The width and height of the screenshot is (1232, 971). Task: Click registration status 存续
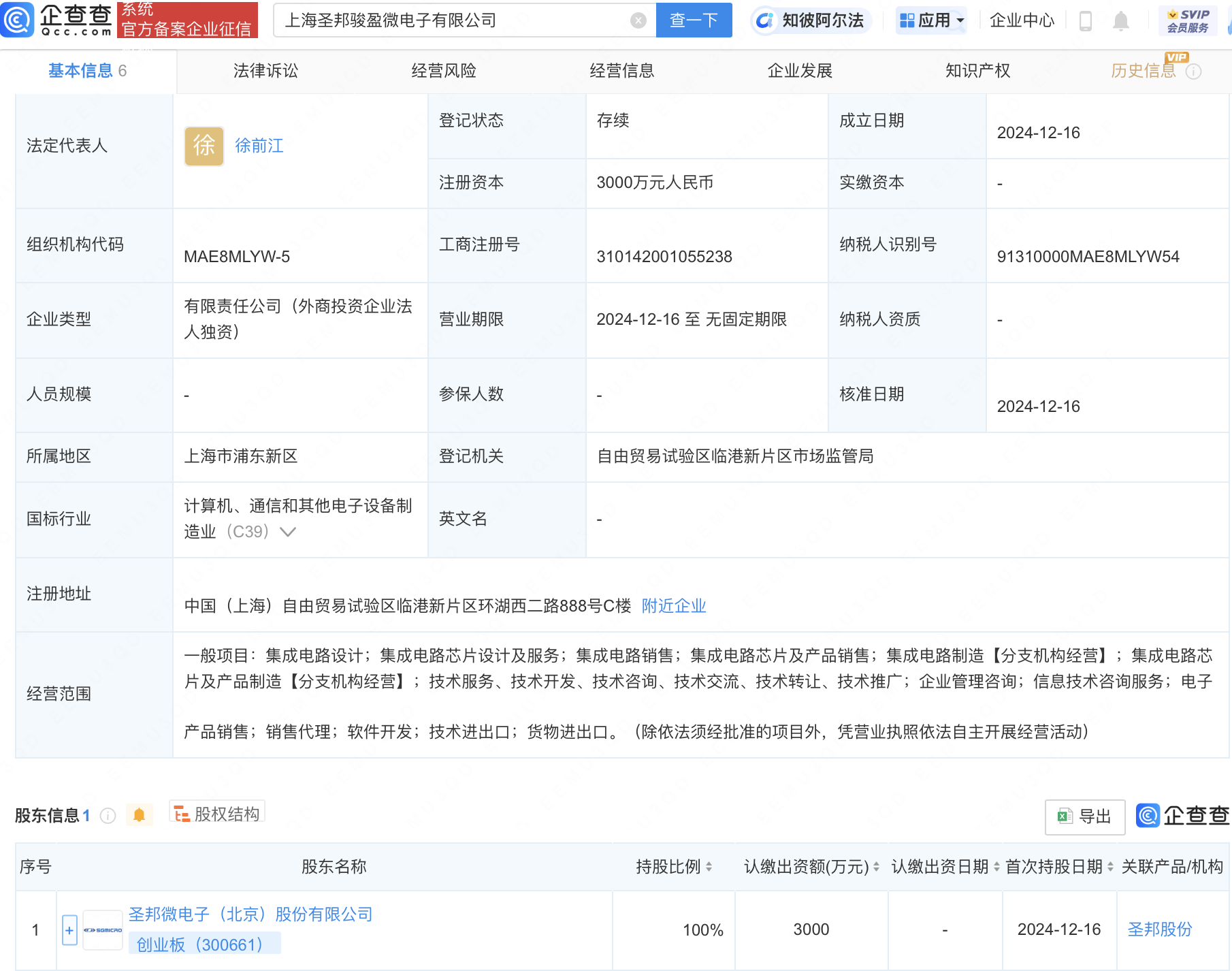point(613,121)
